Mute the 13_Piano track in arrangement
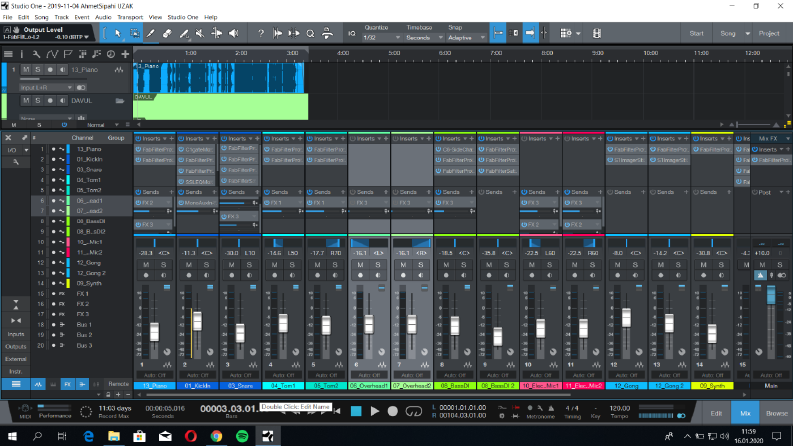Image resolution: width=793 pixels, height=446 pixels. click(x=26, y=70)
